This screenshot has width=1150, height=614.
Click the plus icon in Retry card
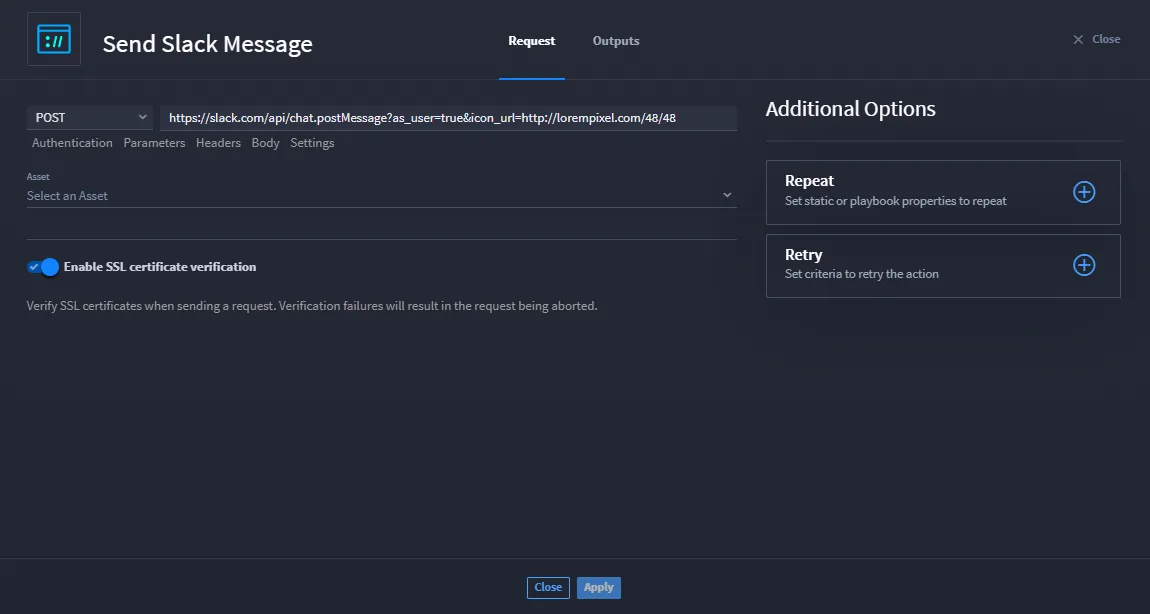point(1084,265)
